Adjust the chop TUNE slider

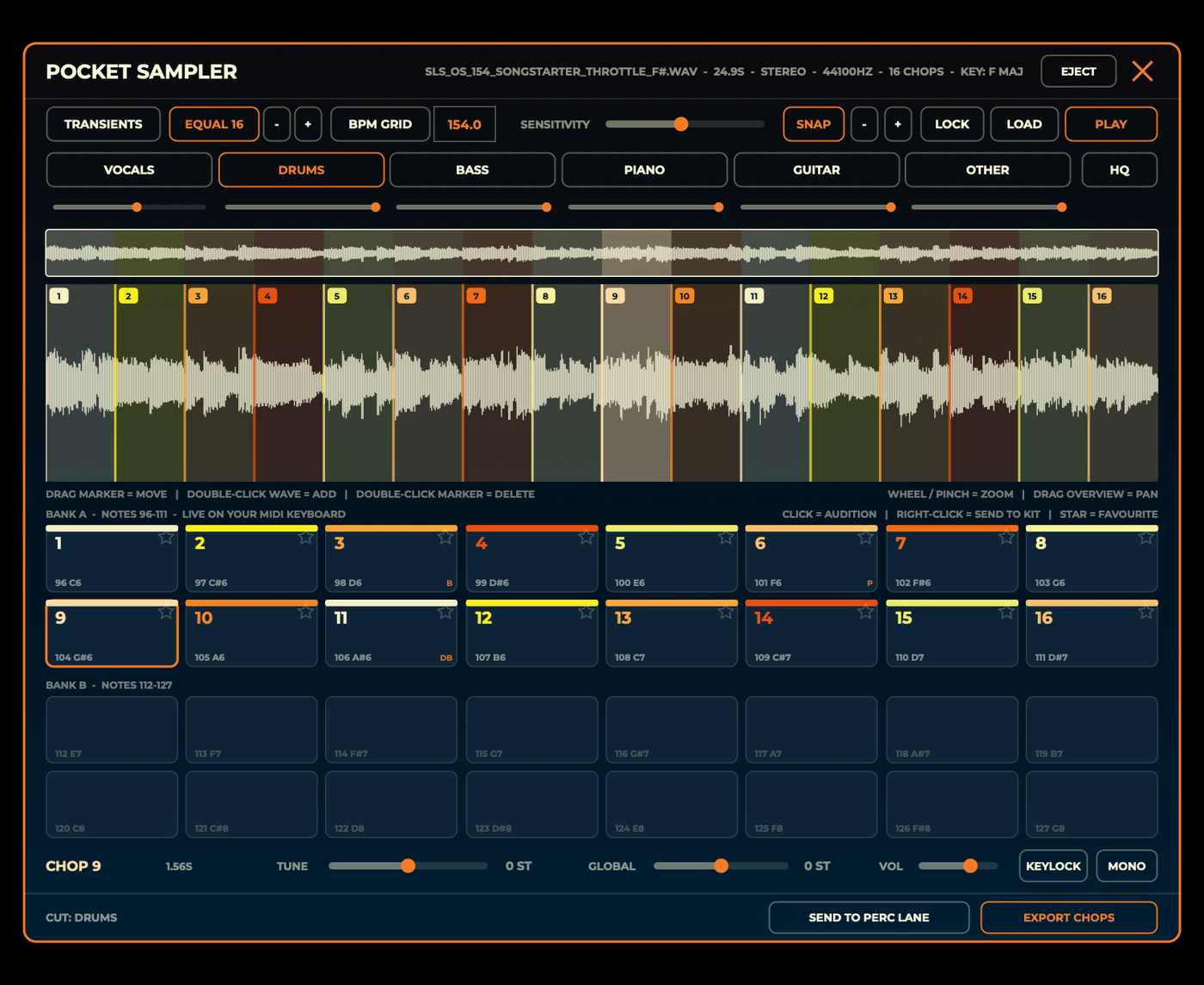(x=408, y=866)
